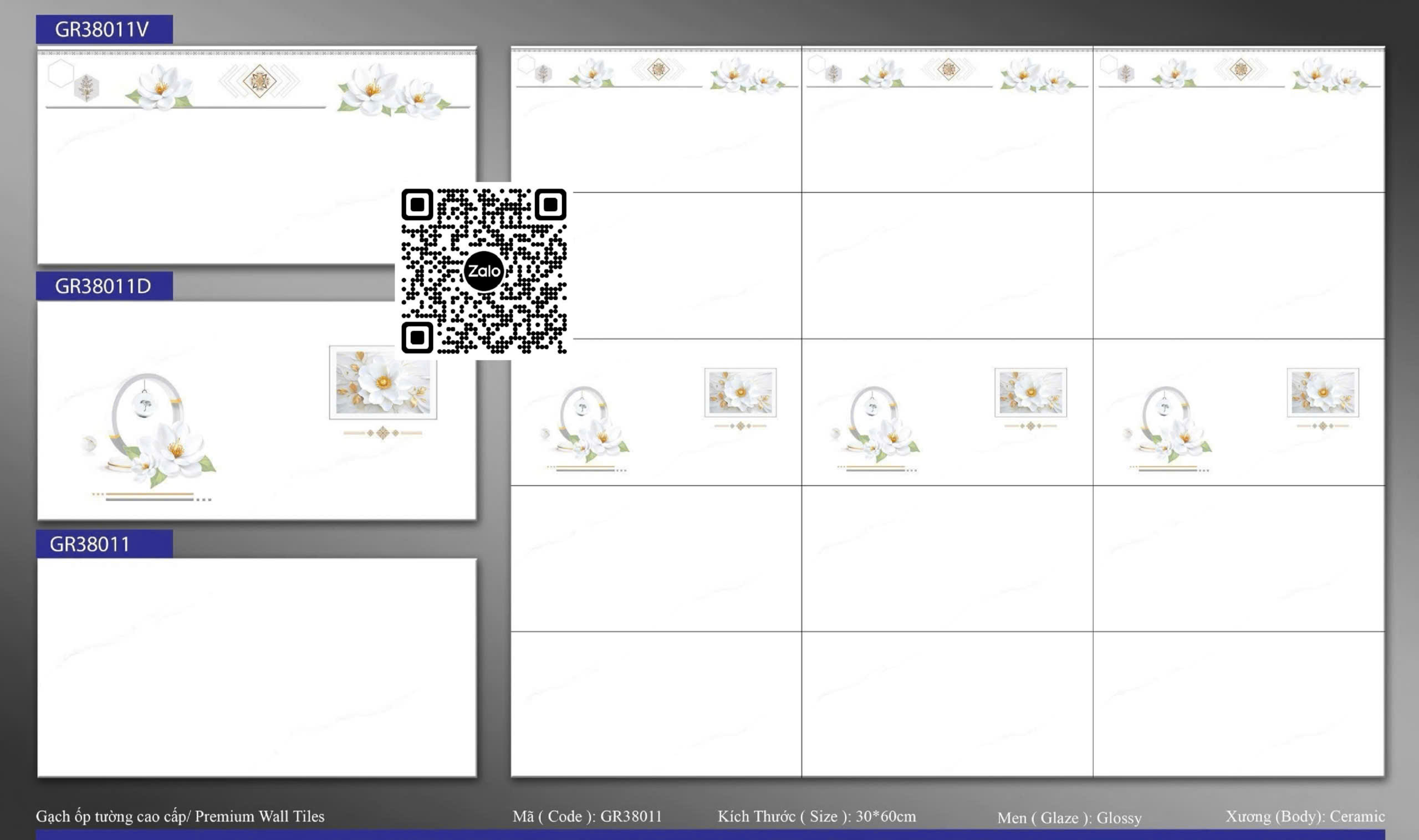Click the top-left finder square of QR code

click(417, 204)
